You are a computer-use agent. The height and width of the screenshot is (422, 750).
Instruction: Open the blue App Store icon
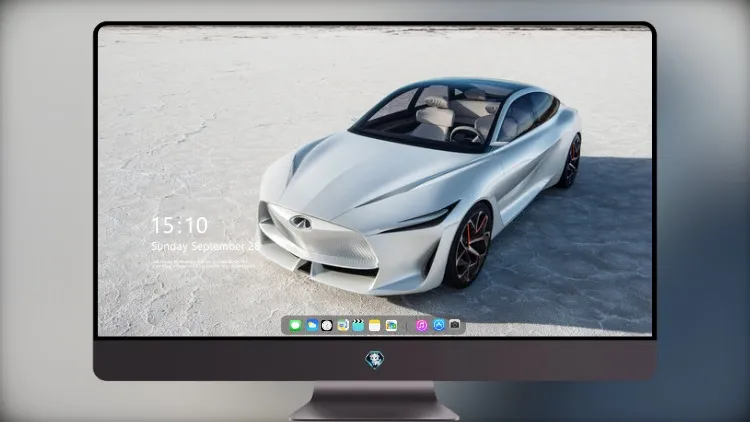pos(439,325)
